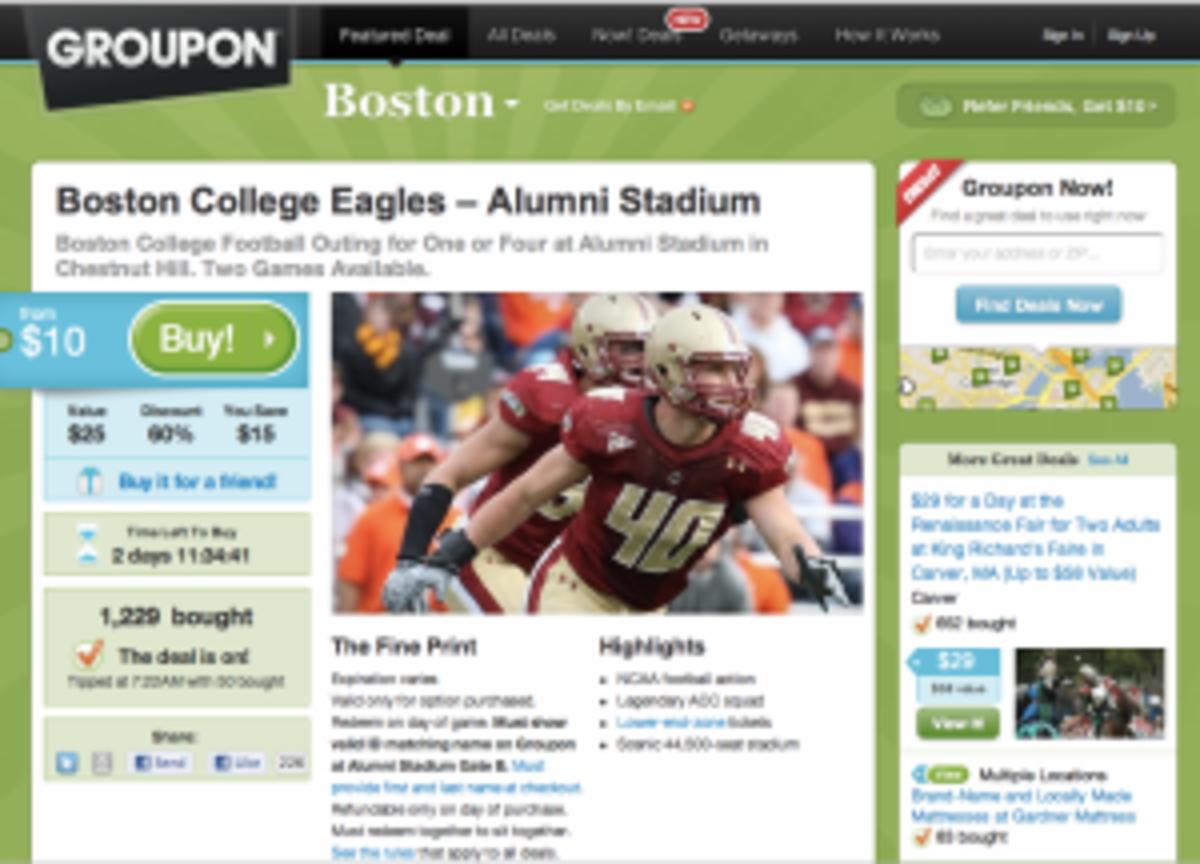Expand Get Deals By Email arrow

coord(687,106)
